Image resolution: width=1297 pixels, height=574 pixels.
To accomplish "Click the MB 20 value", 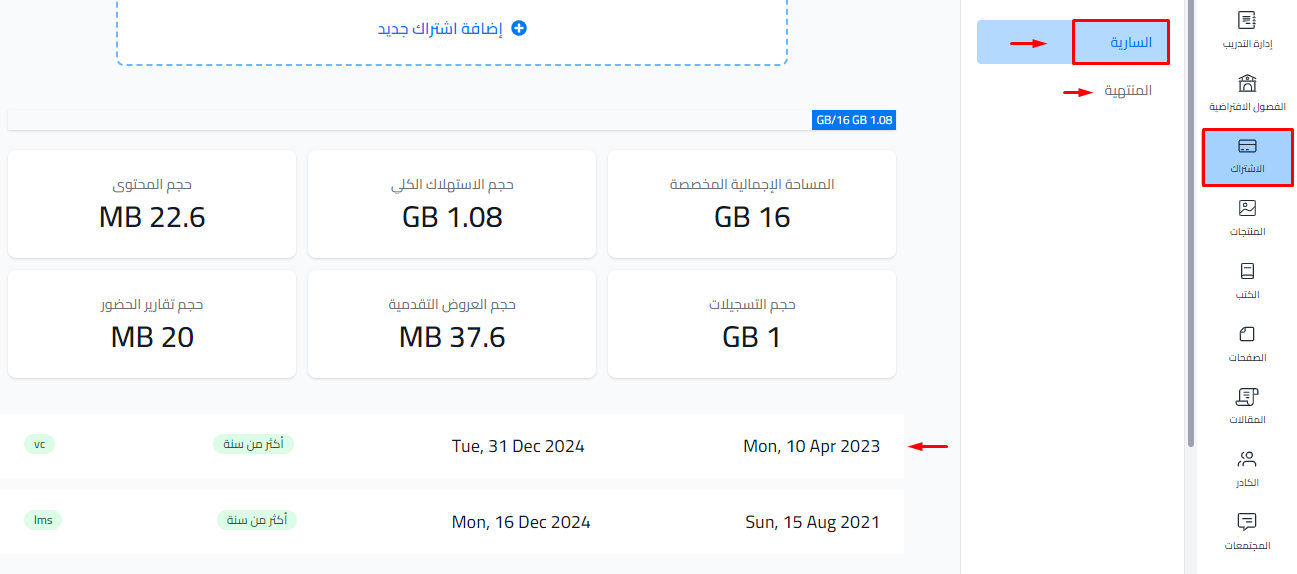I will (152, 337).
